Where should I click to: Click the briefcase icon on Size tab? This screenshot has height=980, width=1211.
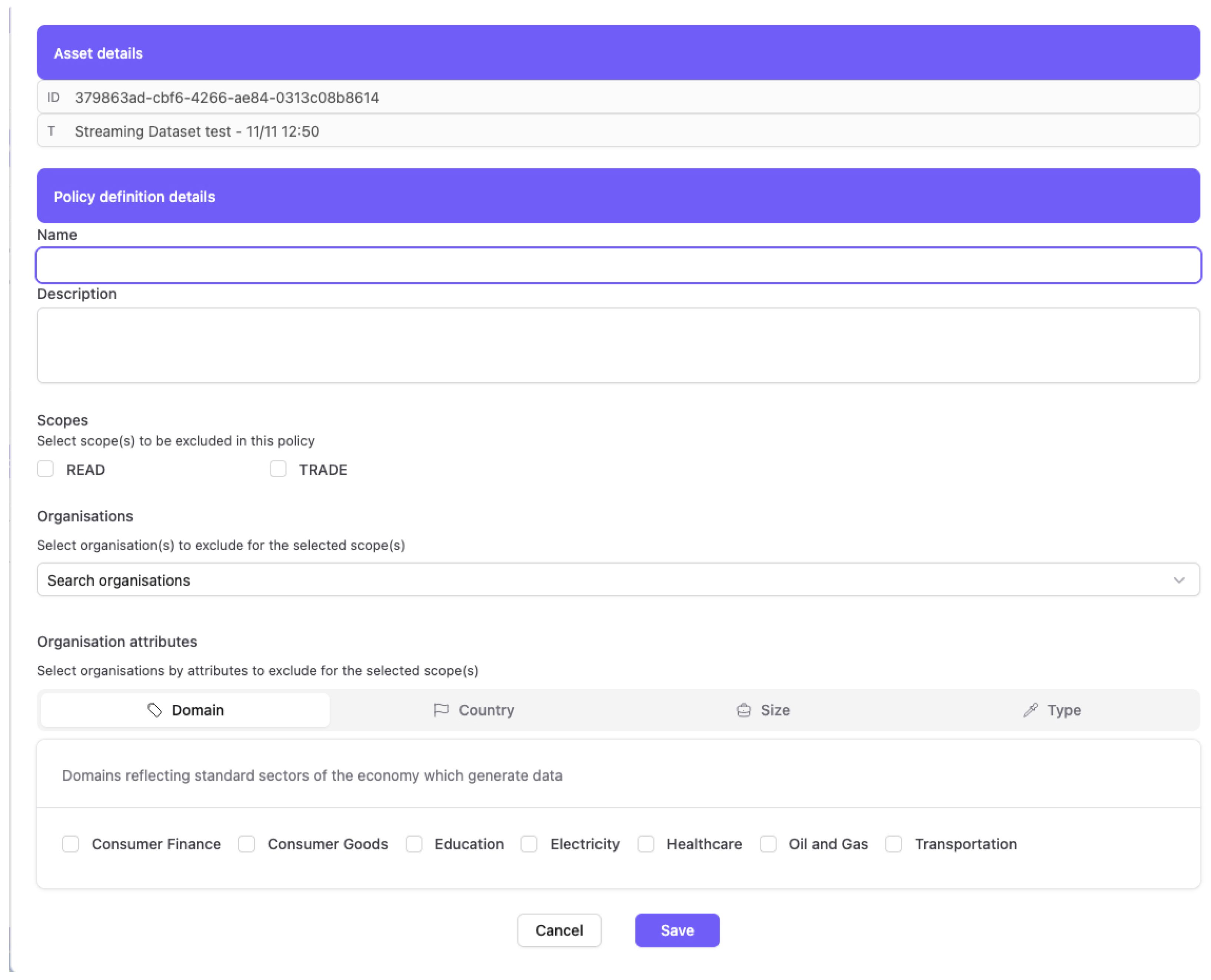[x=744, y=710]
